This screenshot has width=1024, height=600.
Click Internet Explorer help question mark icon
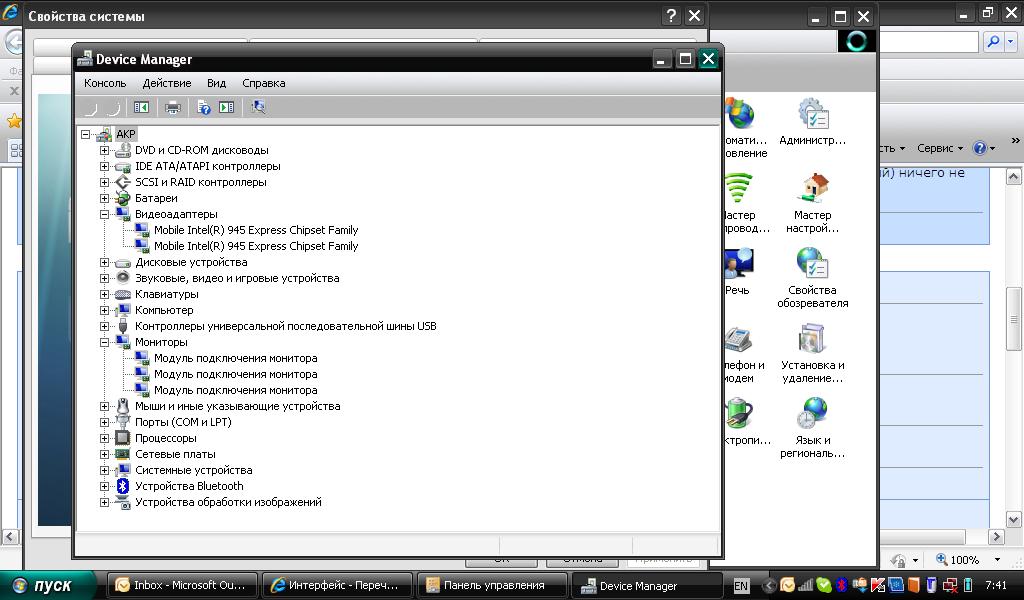[980, 148]
